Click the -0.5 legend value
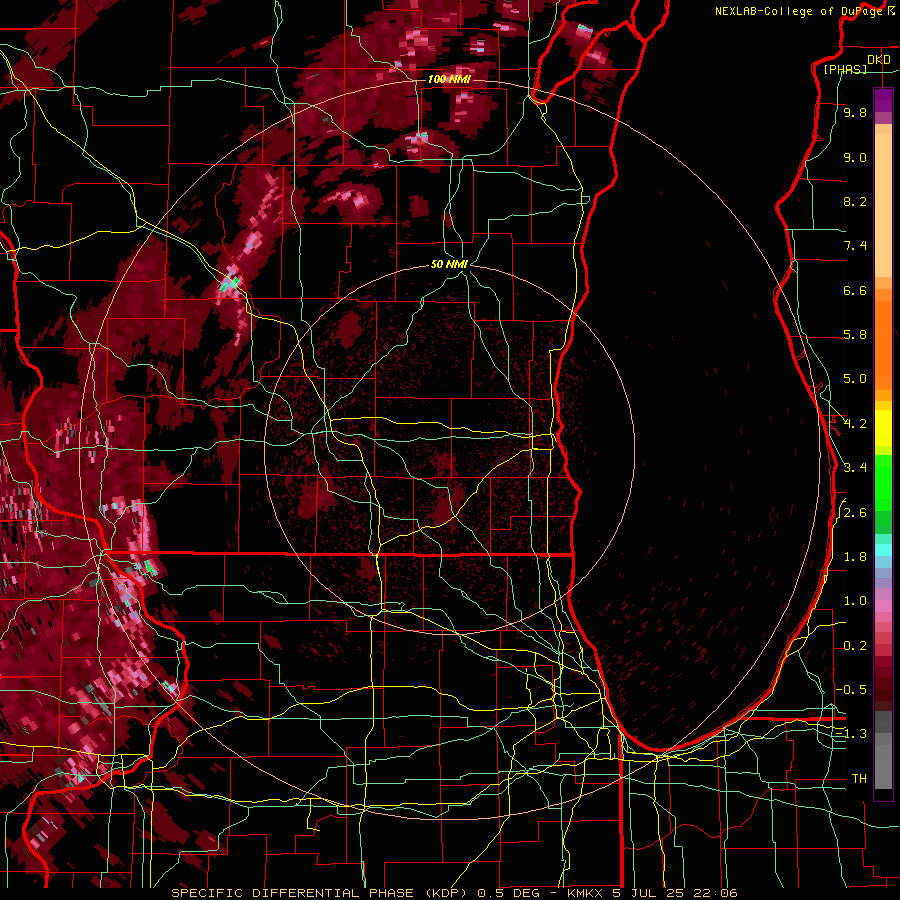This screenshot has height=900, width=900. [852, 690]
